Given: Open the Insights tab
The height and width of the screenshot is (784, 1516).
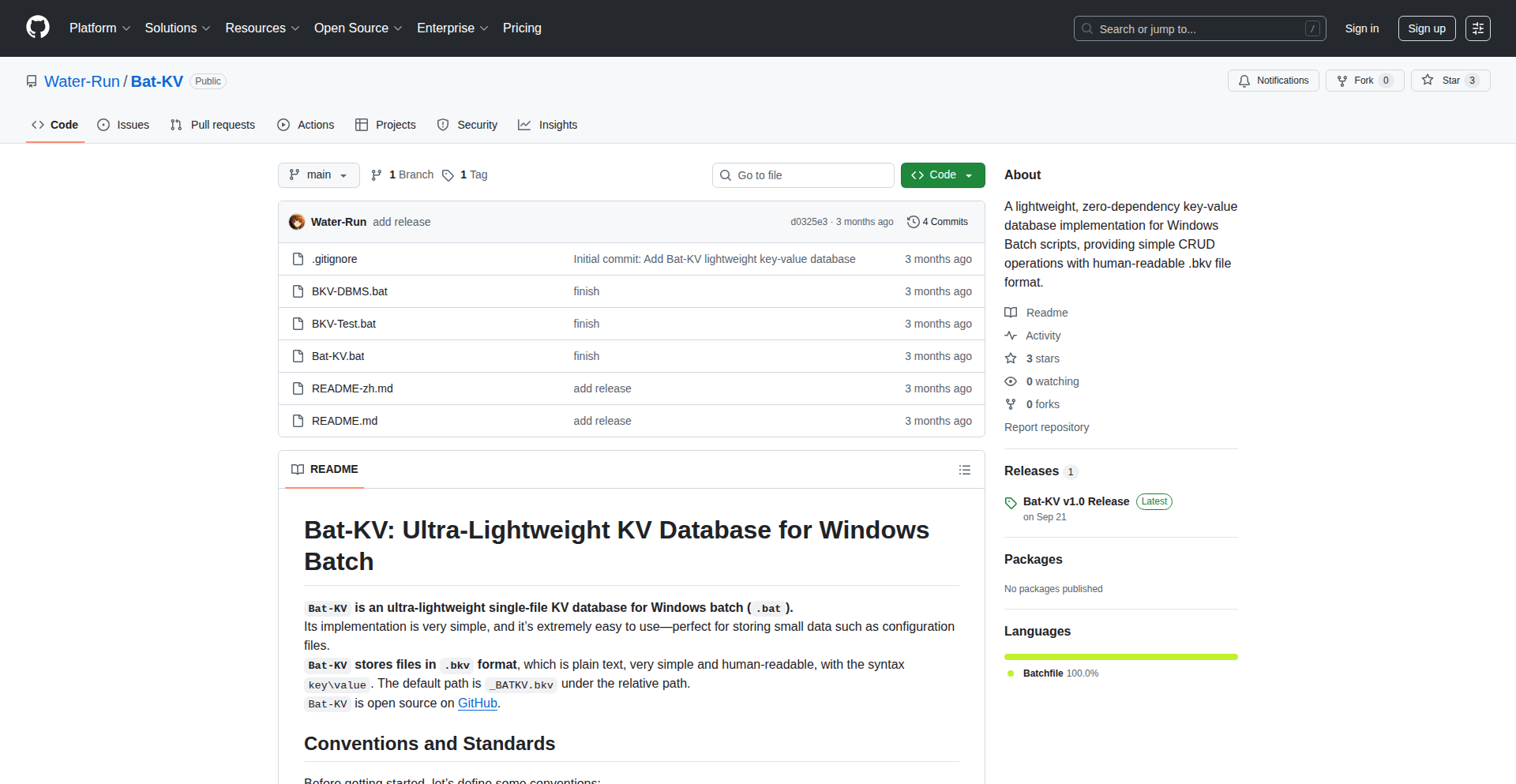Looking at the screenshot, I should click(548, 125).
